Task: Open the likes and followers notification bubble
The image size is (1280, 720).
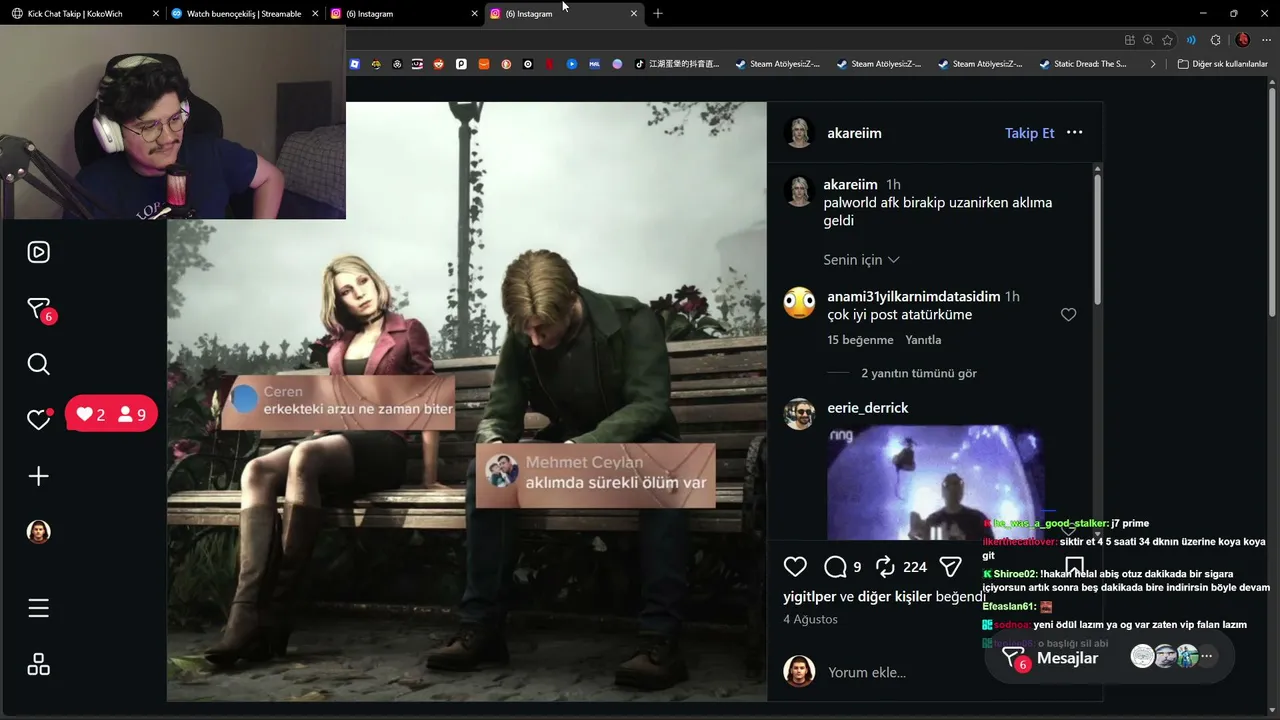Action: pos(111,414)
